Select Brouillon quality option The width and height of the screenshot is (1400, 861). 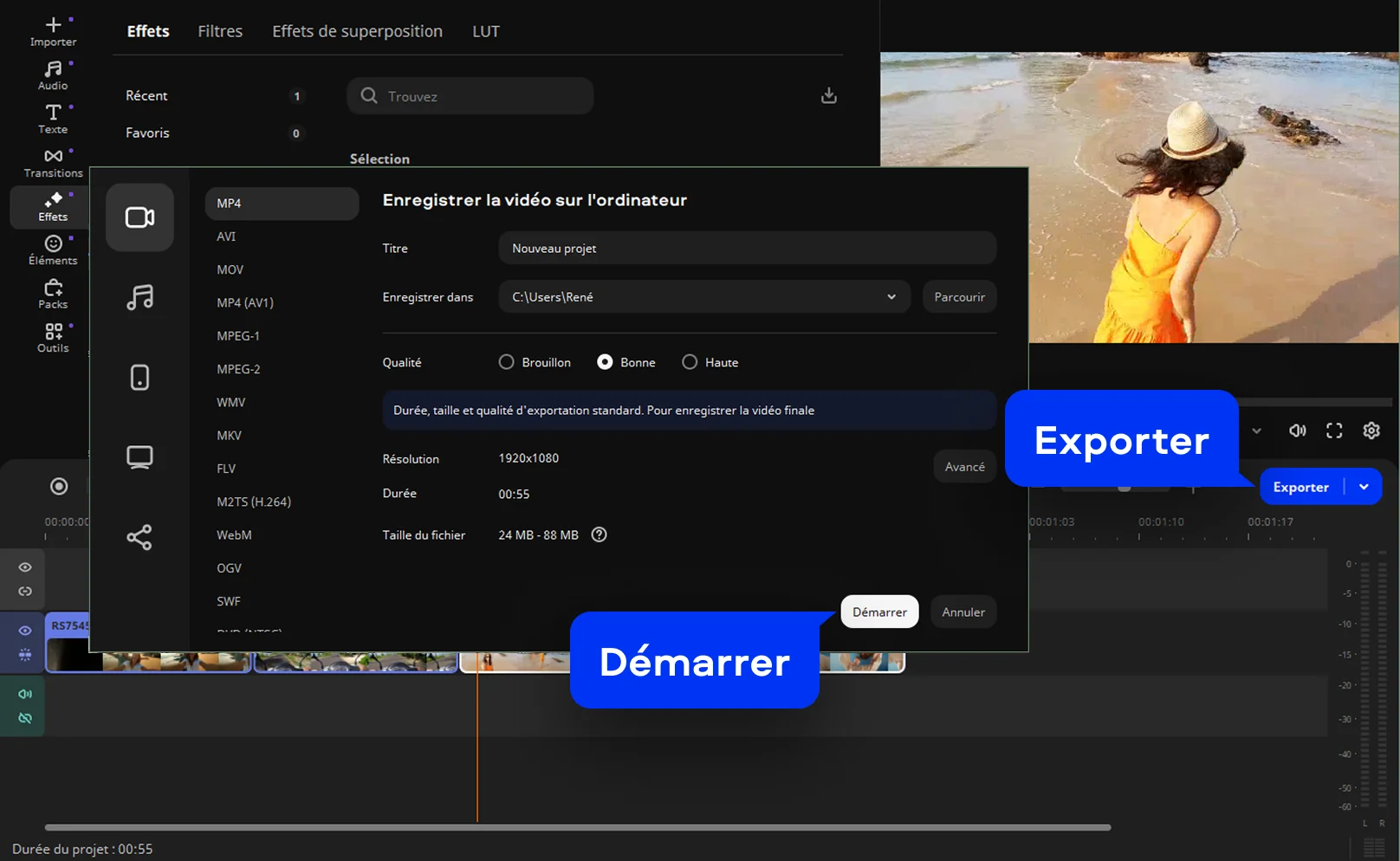click(x=507, y=362)
